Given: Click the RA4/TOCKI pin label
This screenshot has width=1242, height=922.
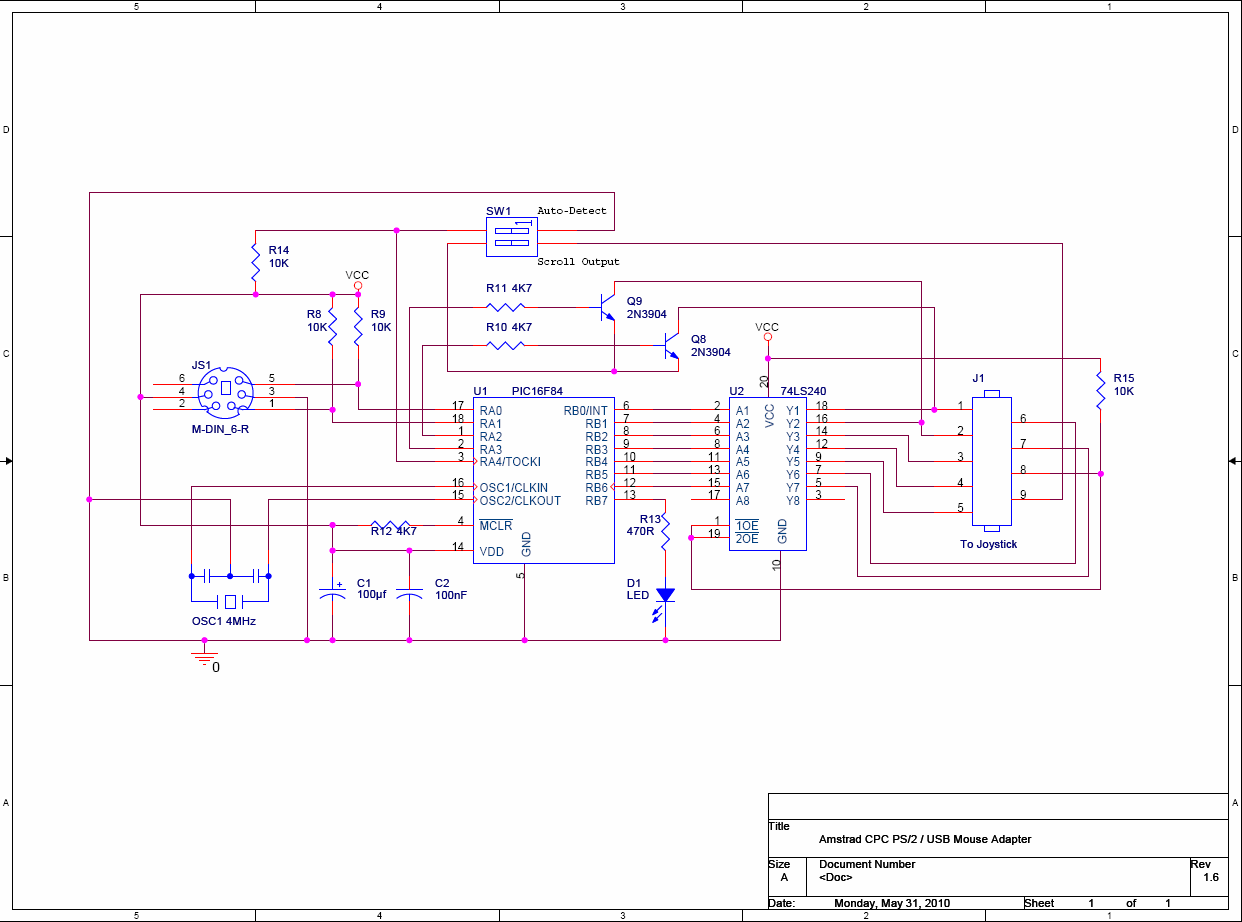Looking at the screenshot, I should [510, 462].
